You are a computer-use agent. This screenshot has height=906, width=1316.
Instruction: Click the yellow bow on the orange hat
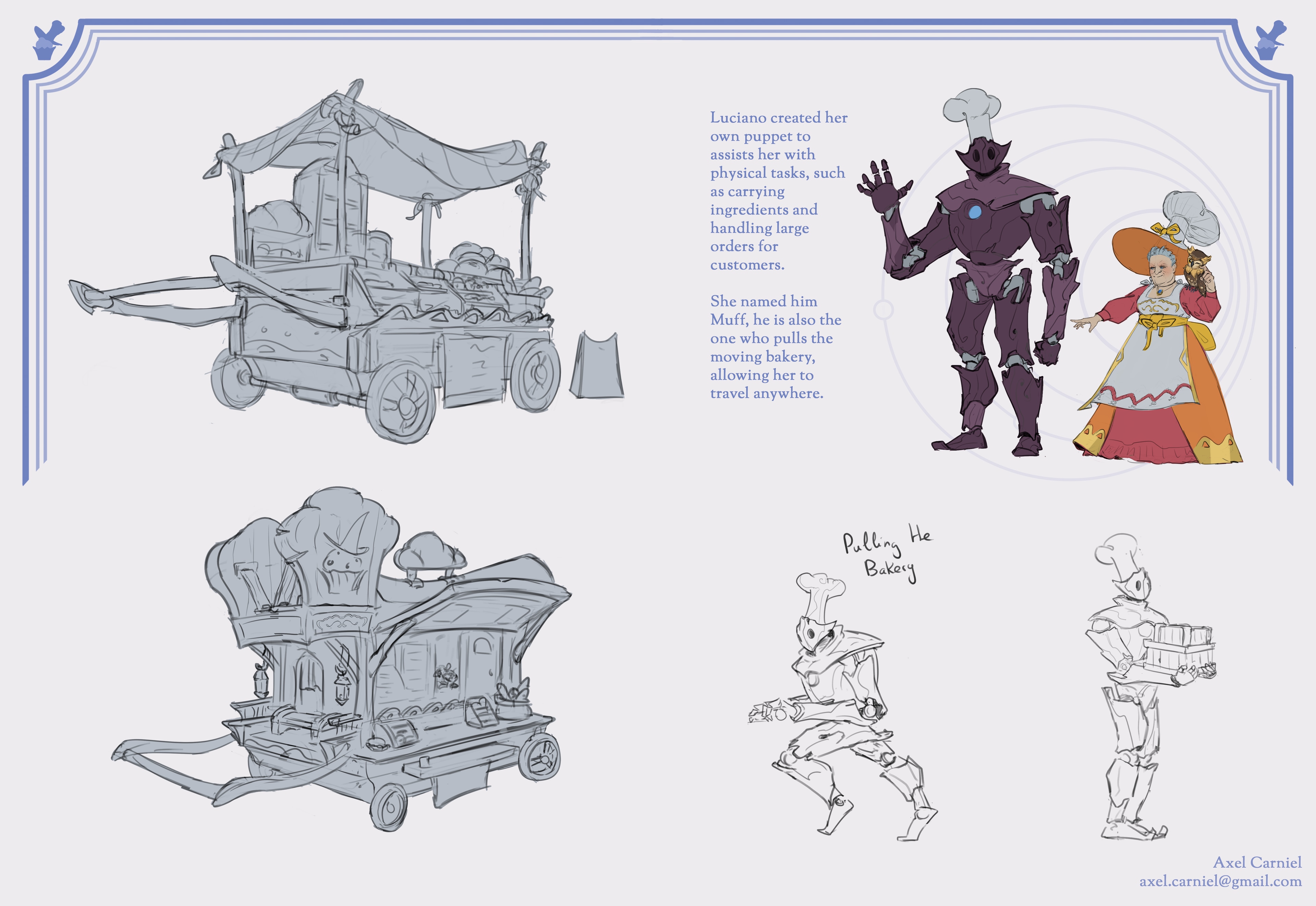tap(1165, 231)
